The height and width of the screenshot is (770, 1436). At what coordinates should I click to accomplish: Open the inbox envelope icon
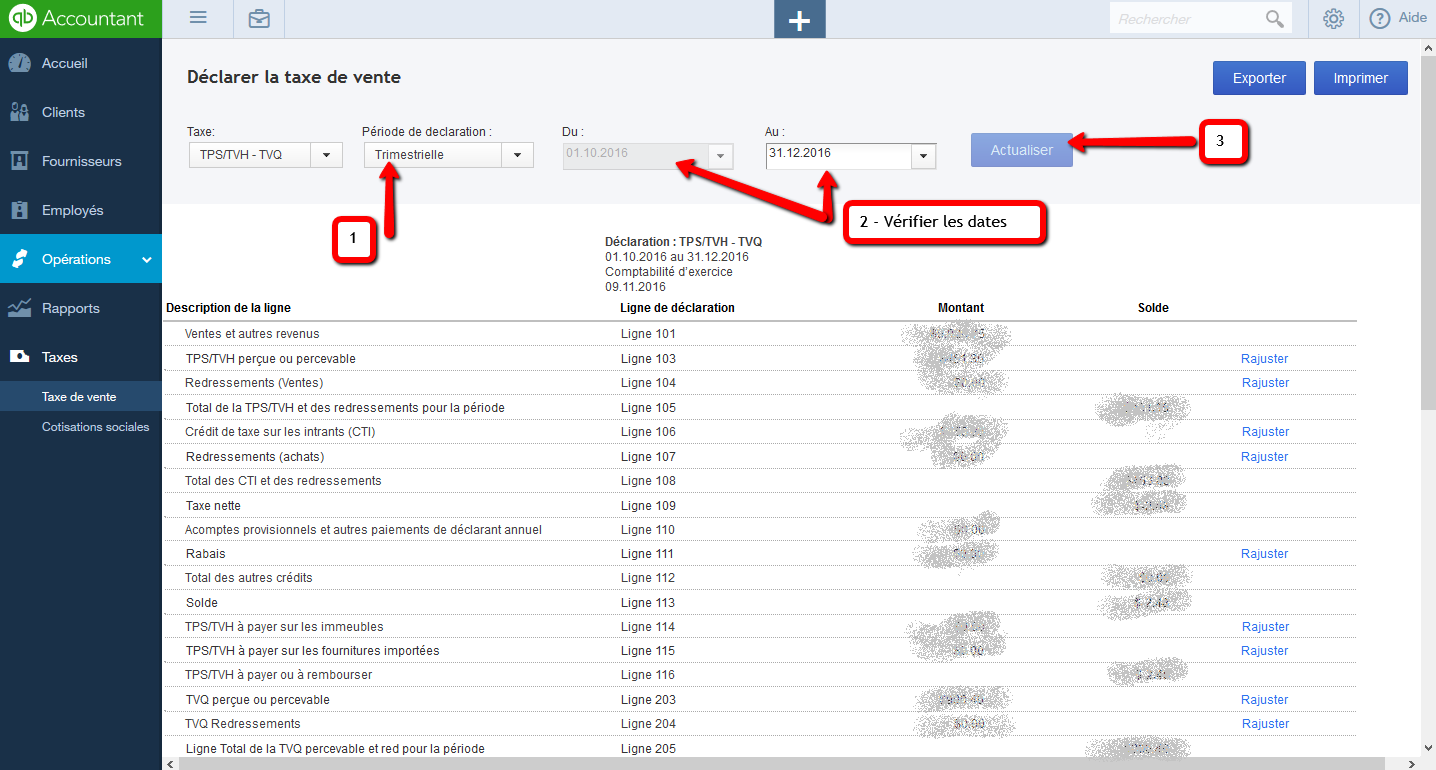tap(258, 19)
